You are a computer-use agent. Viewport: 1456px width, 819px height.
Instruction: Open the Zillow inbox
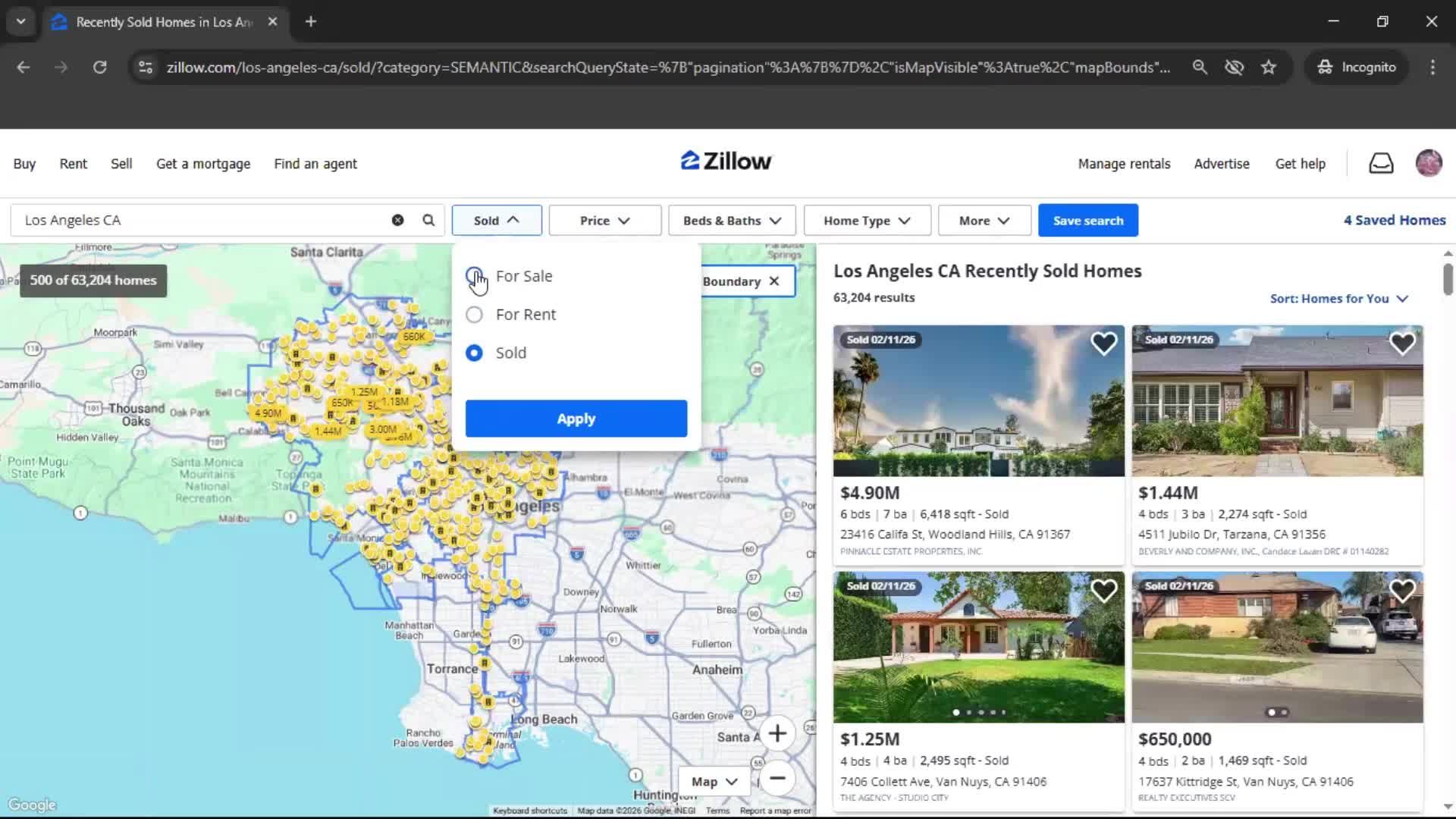(x=1381, y=163)
